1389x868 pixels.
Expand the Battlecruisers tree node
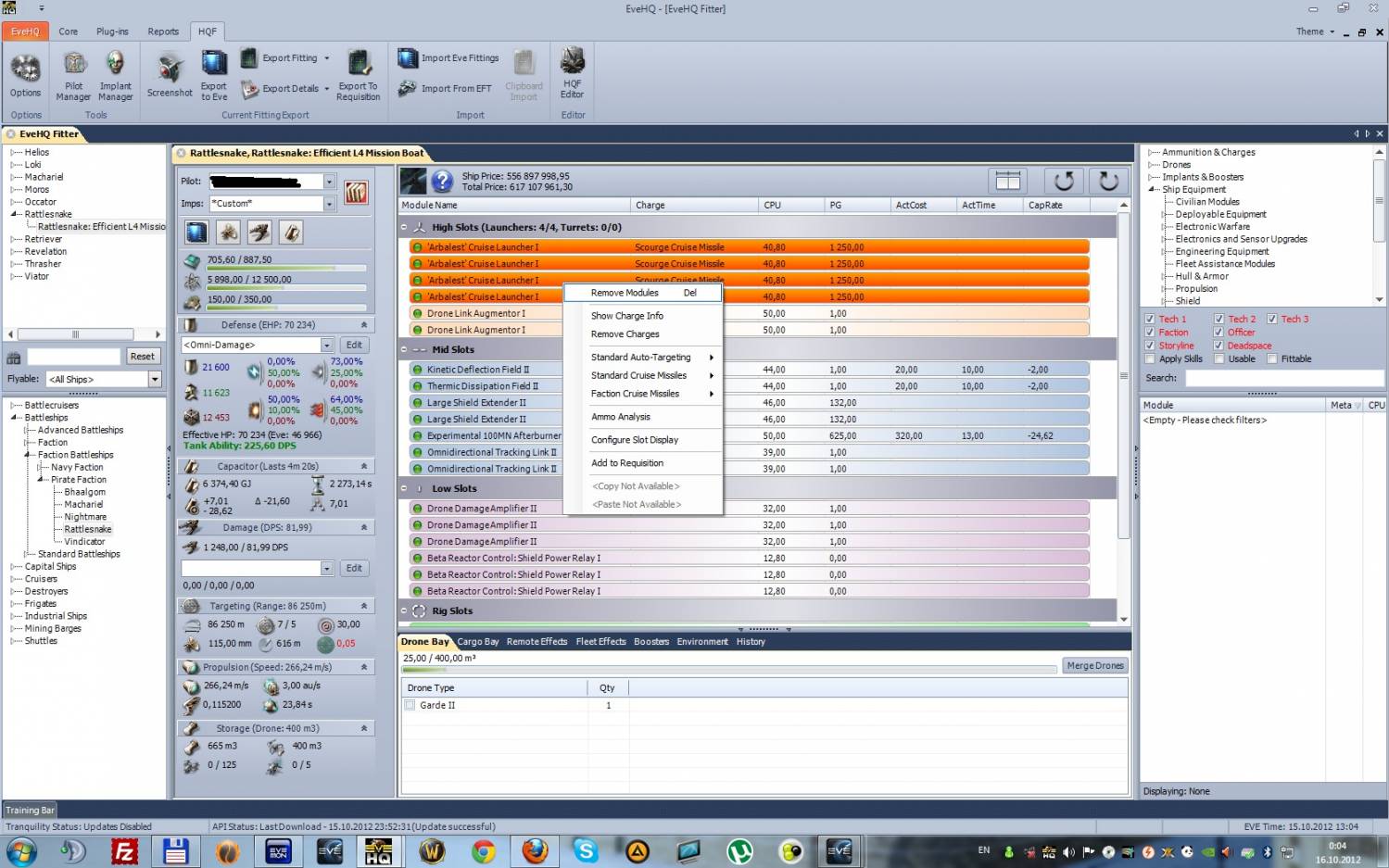tap(14, 406)
